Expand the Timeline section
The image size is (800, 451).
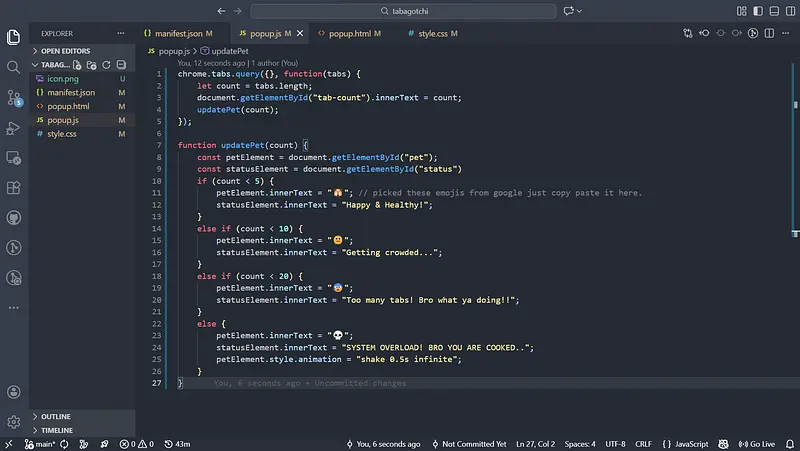click(x=57, y=430)
